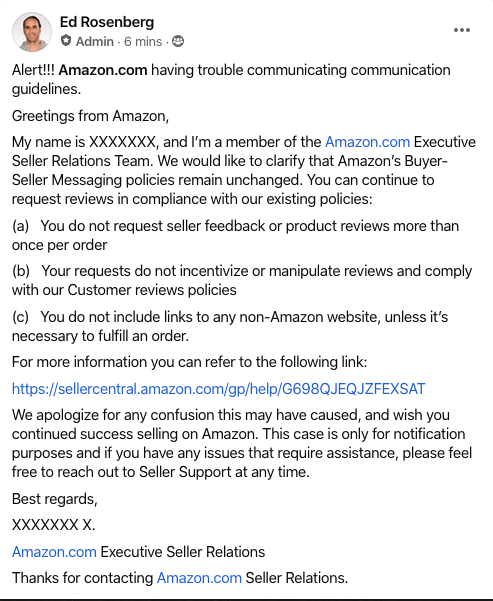Image resolution: width=493 pixels, height=601 pixels.
Task: Click the policy item (a) about once per order
Action: pyautogui.click(x=235, y=235)
